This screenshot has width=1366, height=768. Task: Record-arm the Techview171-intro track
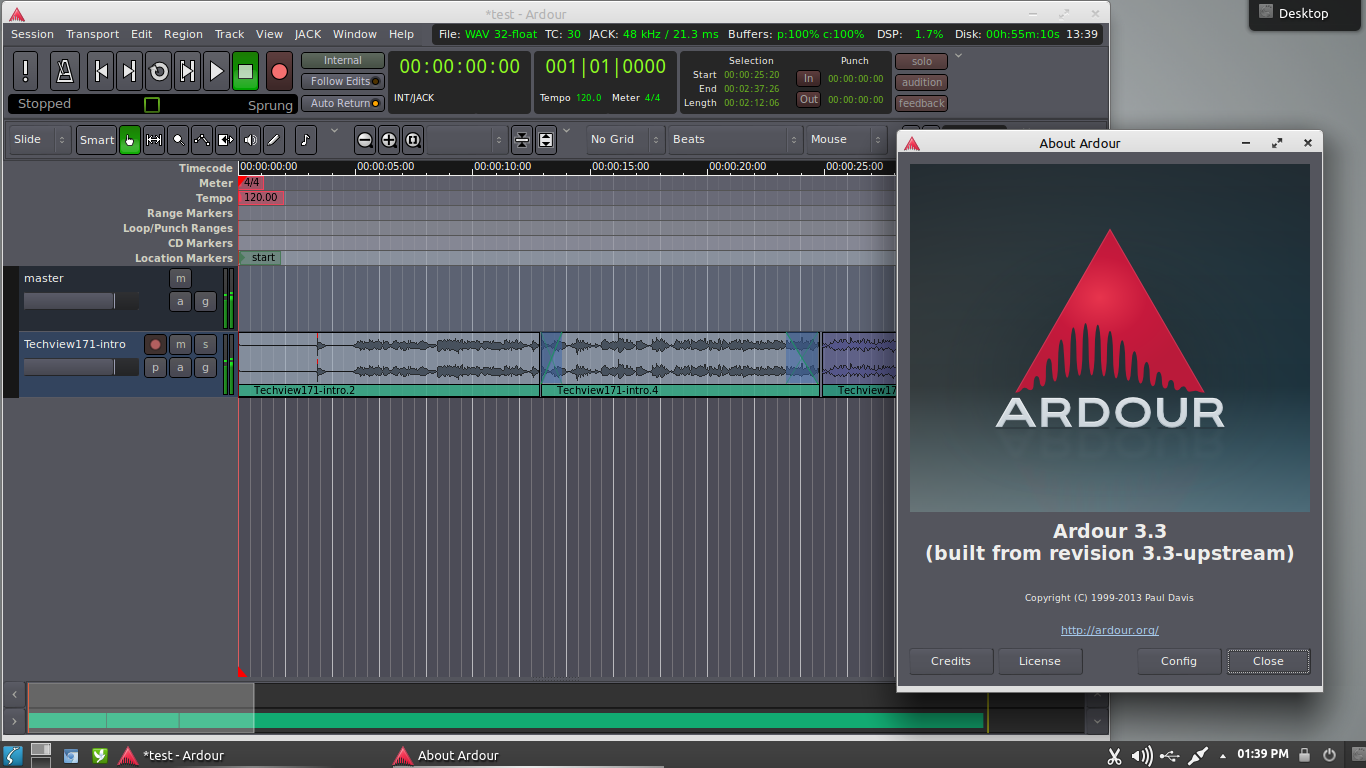click(155, 344)
